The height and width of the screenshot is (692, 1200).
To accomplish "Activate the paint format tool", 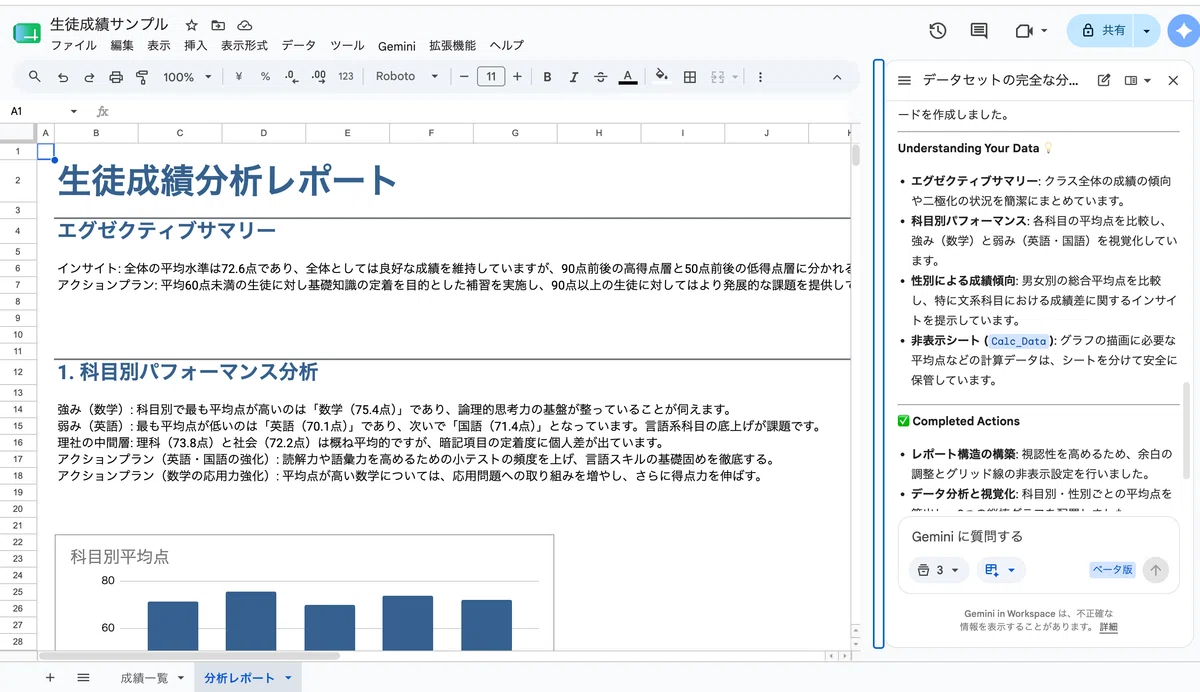I will point(142,77).
